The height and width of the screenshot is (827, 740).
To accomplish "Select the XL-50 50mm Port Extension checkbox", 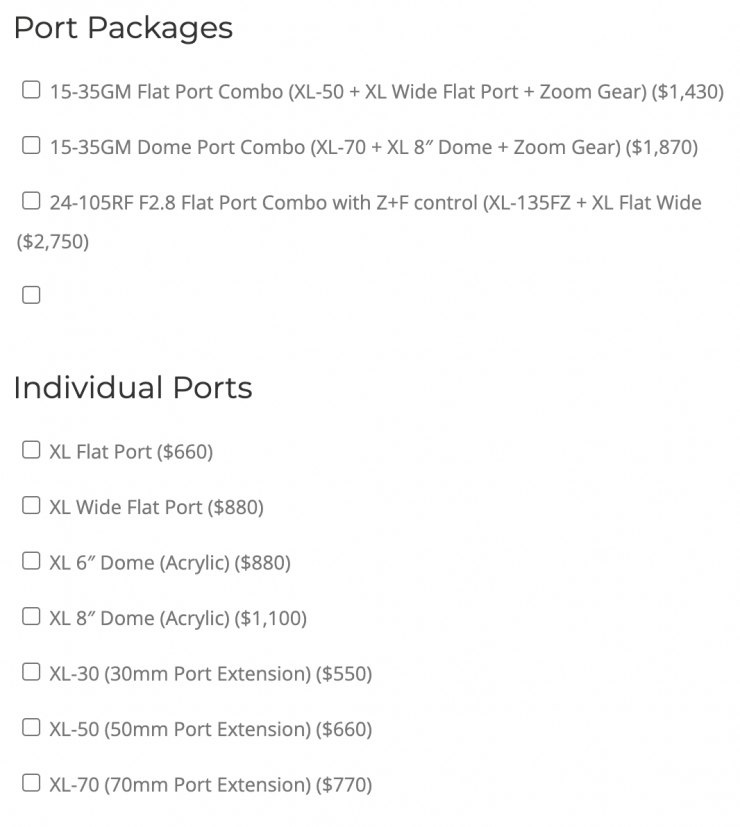I will 31,729.
